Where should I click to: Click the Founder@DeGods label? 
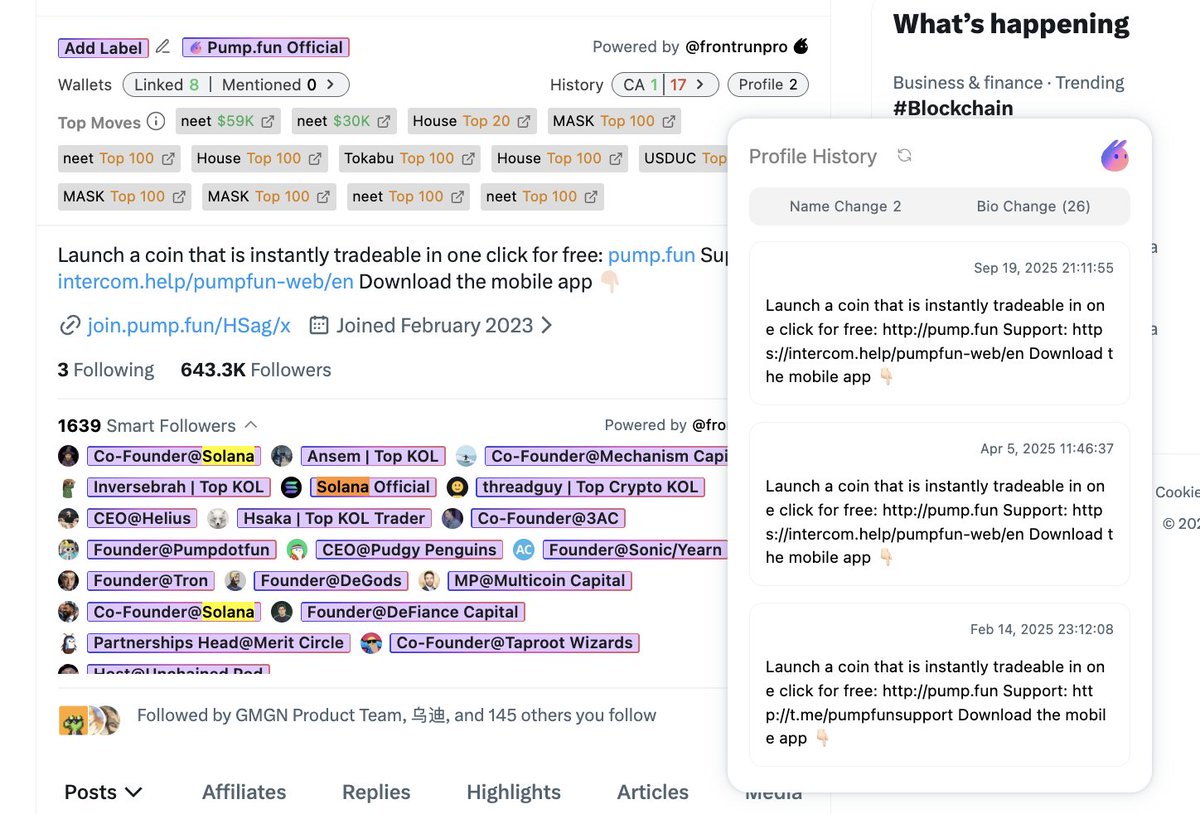(330, 580)
